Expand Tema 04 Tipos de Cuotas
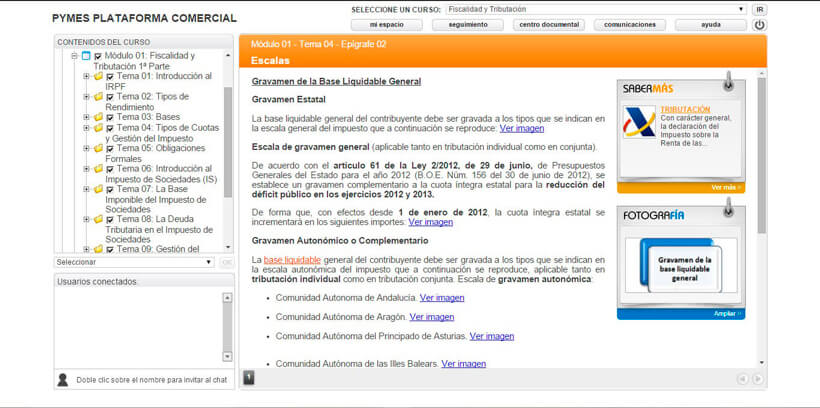This screenshot has height=408, width=820. coord(86,128)
